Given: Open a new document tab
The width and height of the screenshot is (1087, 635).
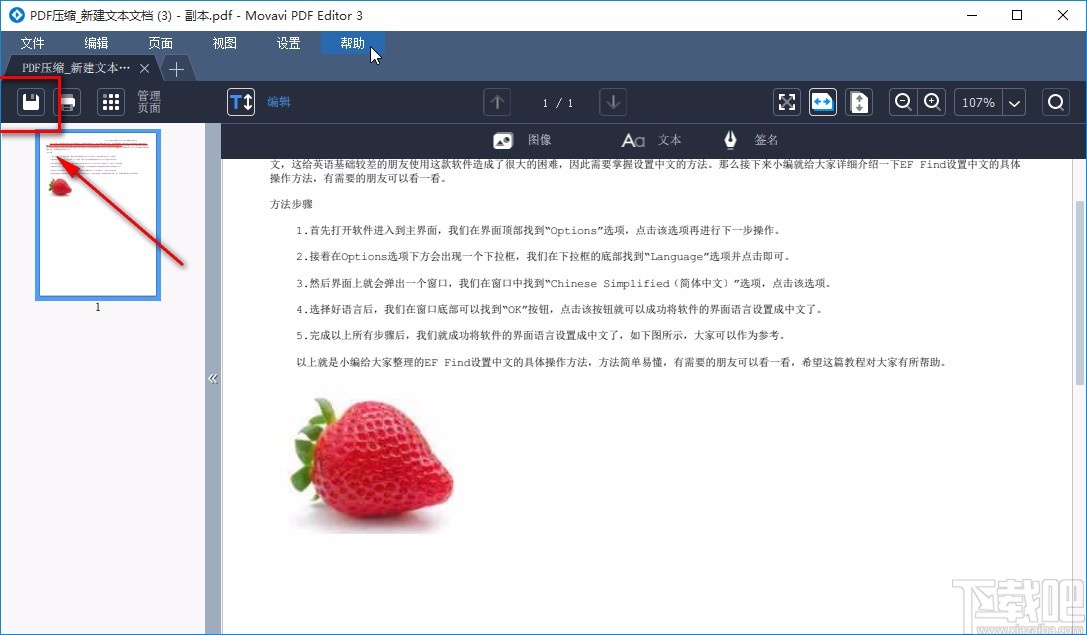Looking at the screenshot, I should coord(176,68).
